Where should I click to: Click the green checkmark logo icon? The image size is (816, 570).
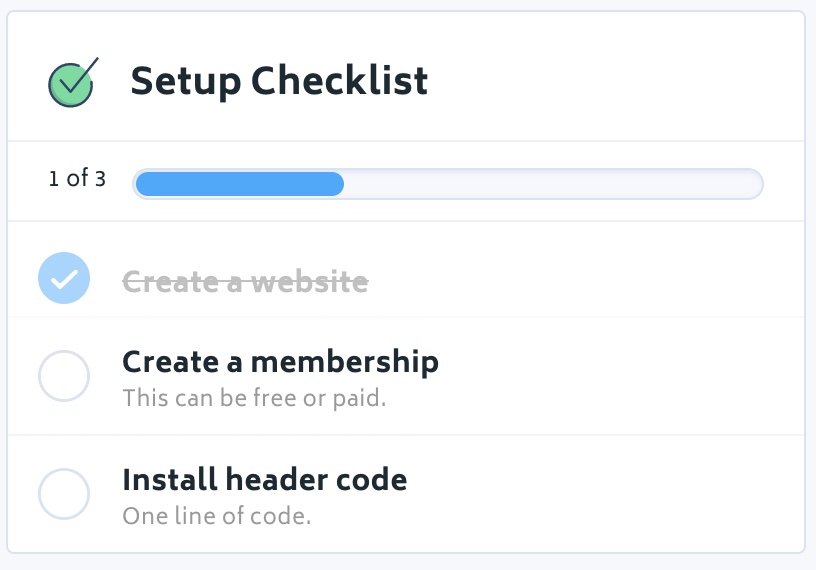[72, 83]
